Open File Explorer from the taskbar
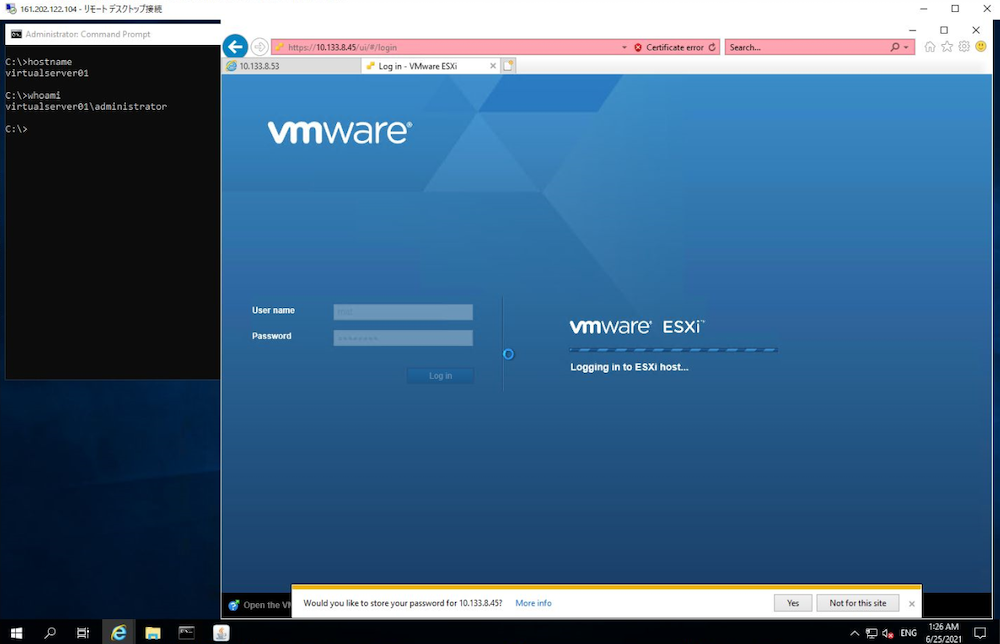 (153, 633)
